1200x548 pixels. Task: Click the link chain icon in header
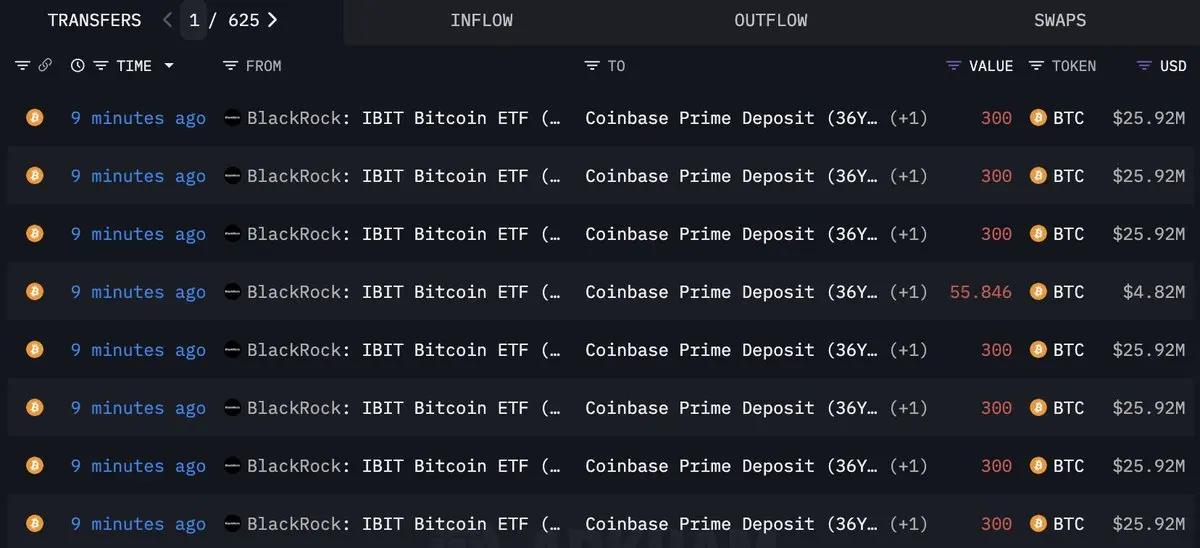click(x=45, y=66)
